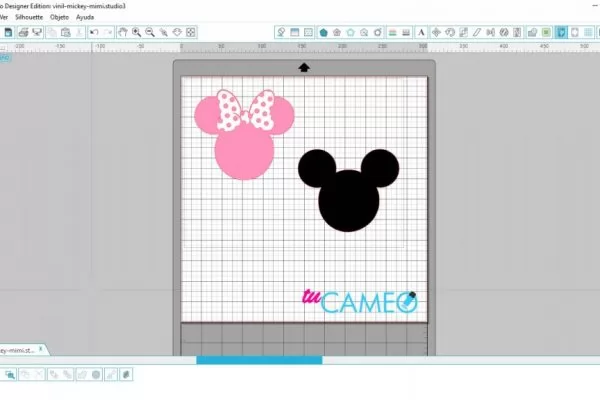Switch to the mickey-mimi document tab
The image size is (600, 400).
[x=17, y=350]
